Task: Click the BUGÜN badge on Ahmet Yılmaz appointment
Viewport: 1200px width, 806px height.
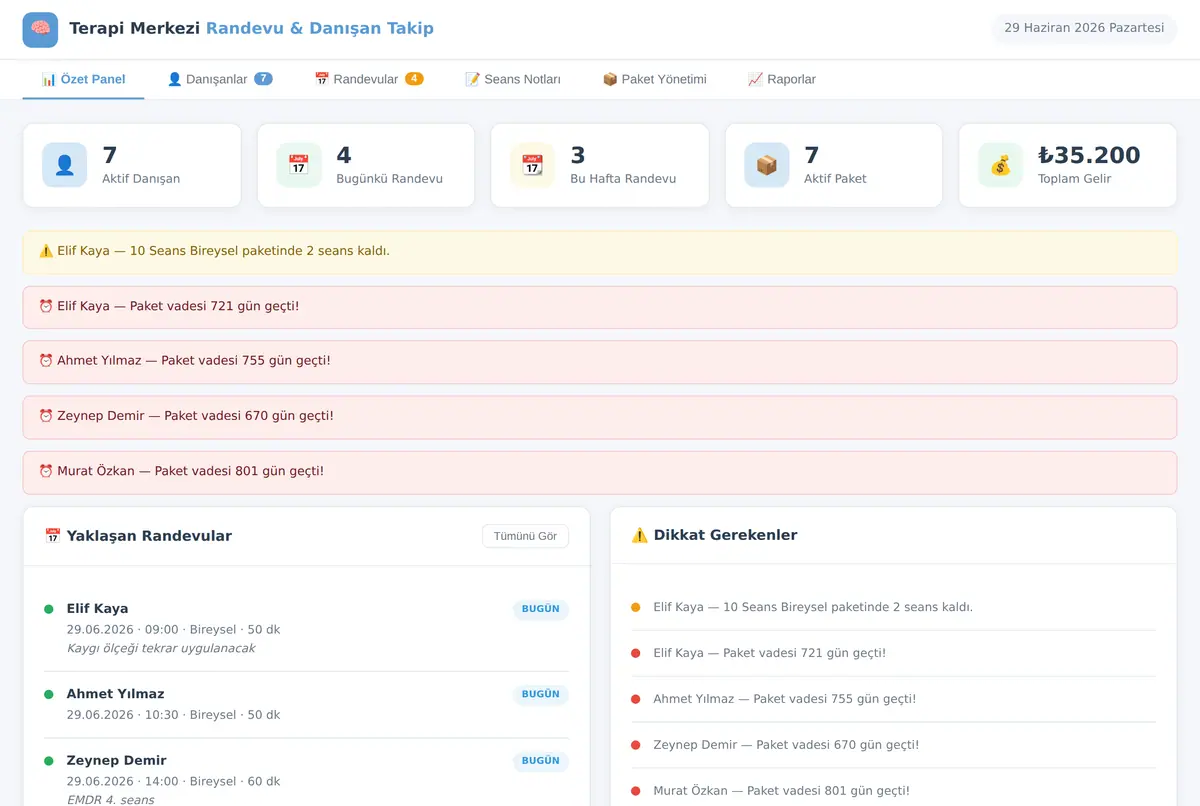Action: coord(541,694)
